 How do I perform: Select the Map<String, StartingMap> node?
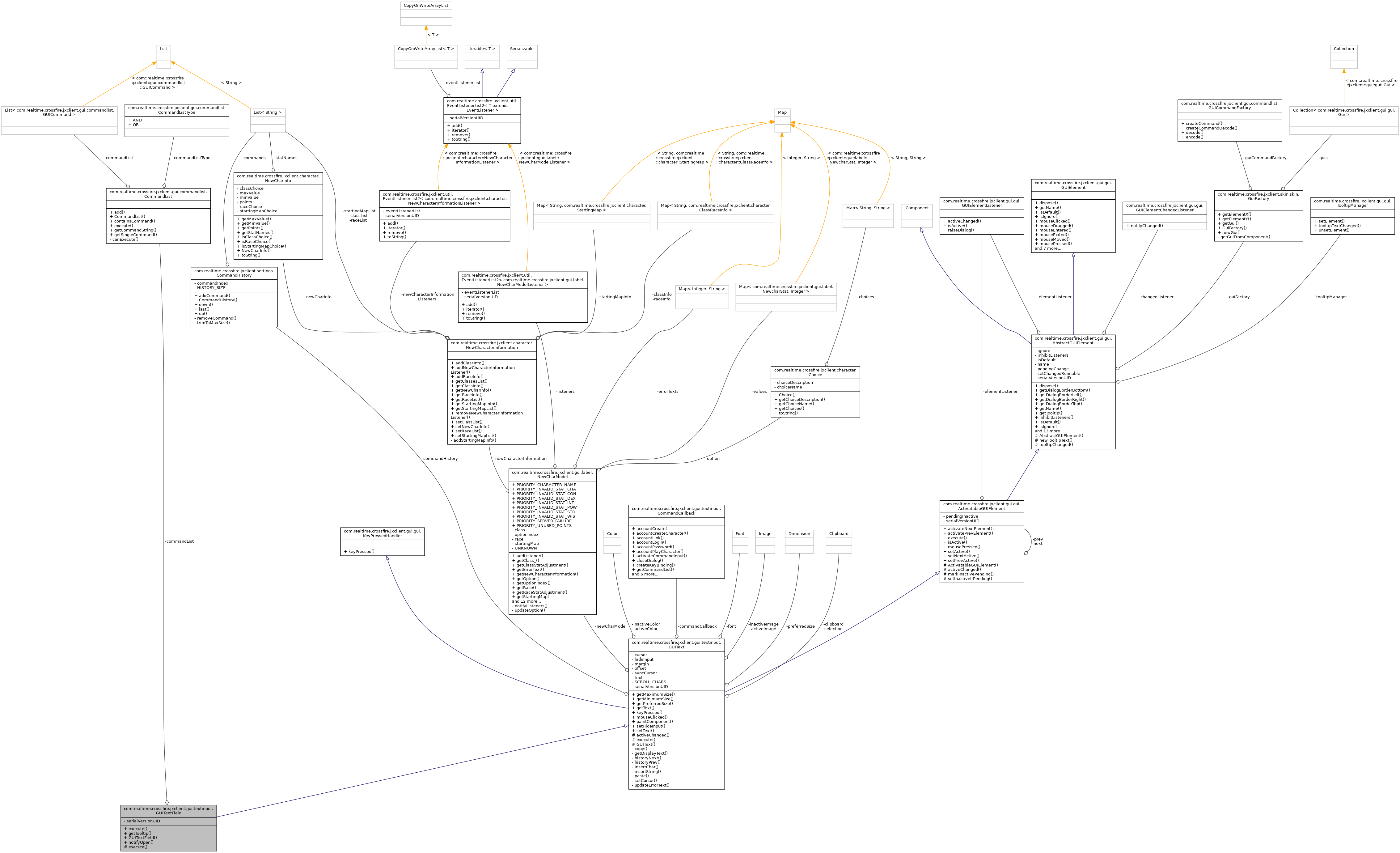click(591, 216)
